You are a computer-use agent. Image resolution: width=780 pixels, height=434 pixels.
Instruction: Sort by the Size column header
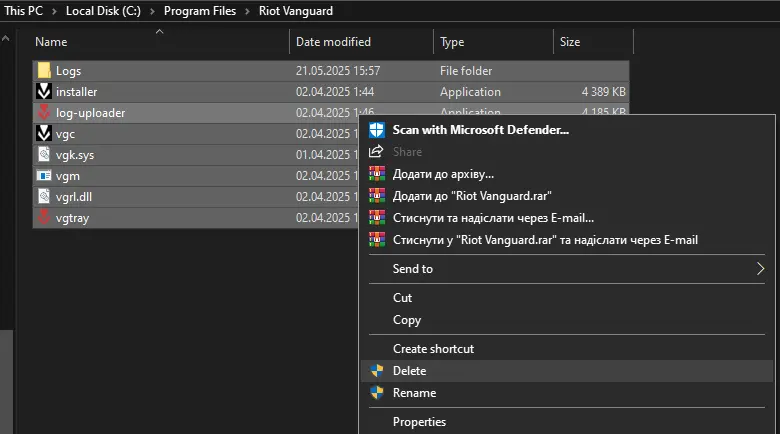[x=593, y=42]
